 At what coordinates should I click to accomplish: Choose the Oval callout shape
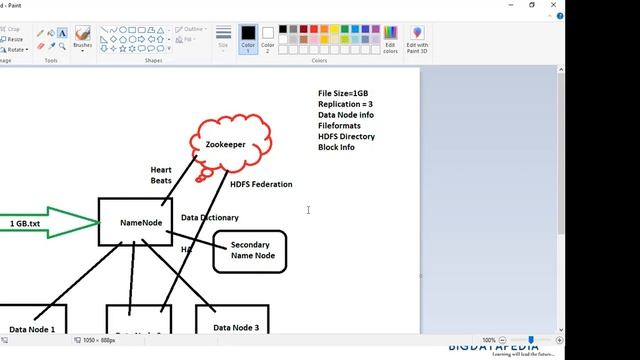pos(151,49)
